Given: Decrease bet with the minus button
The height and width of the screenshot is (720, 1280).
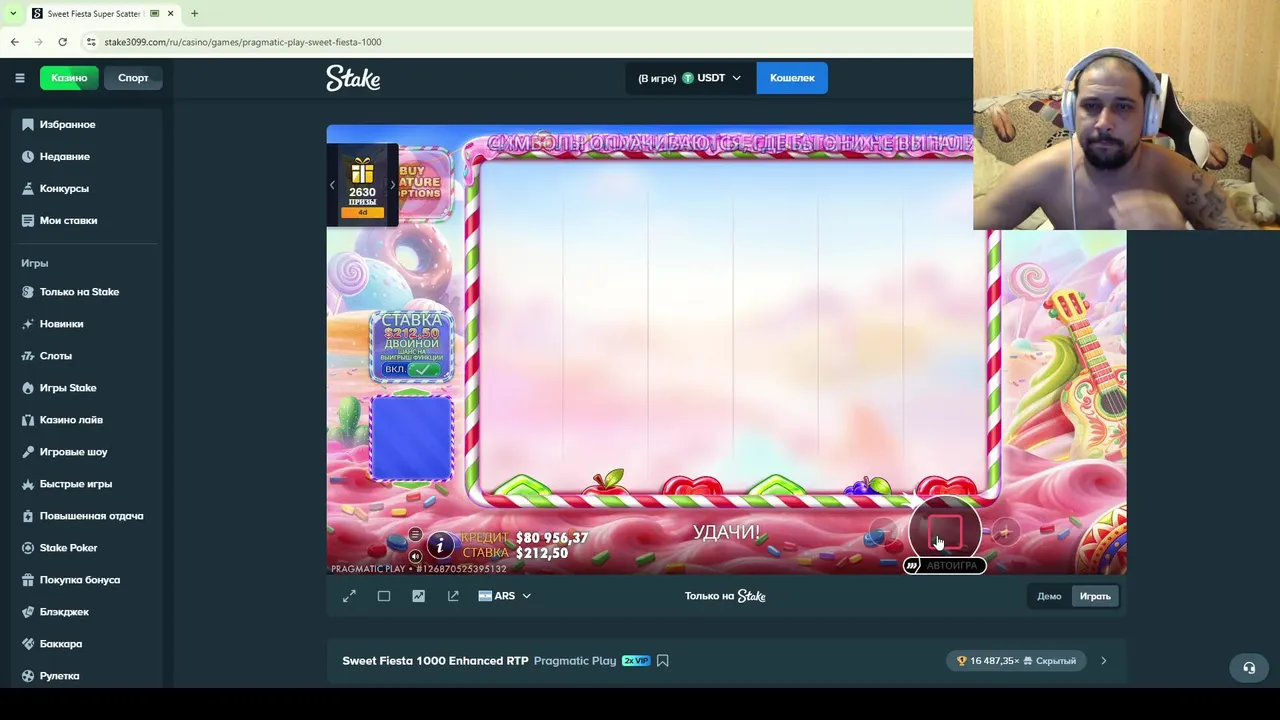Looking at the screenshot, I should [883, 533].
